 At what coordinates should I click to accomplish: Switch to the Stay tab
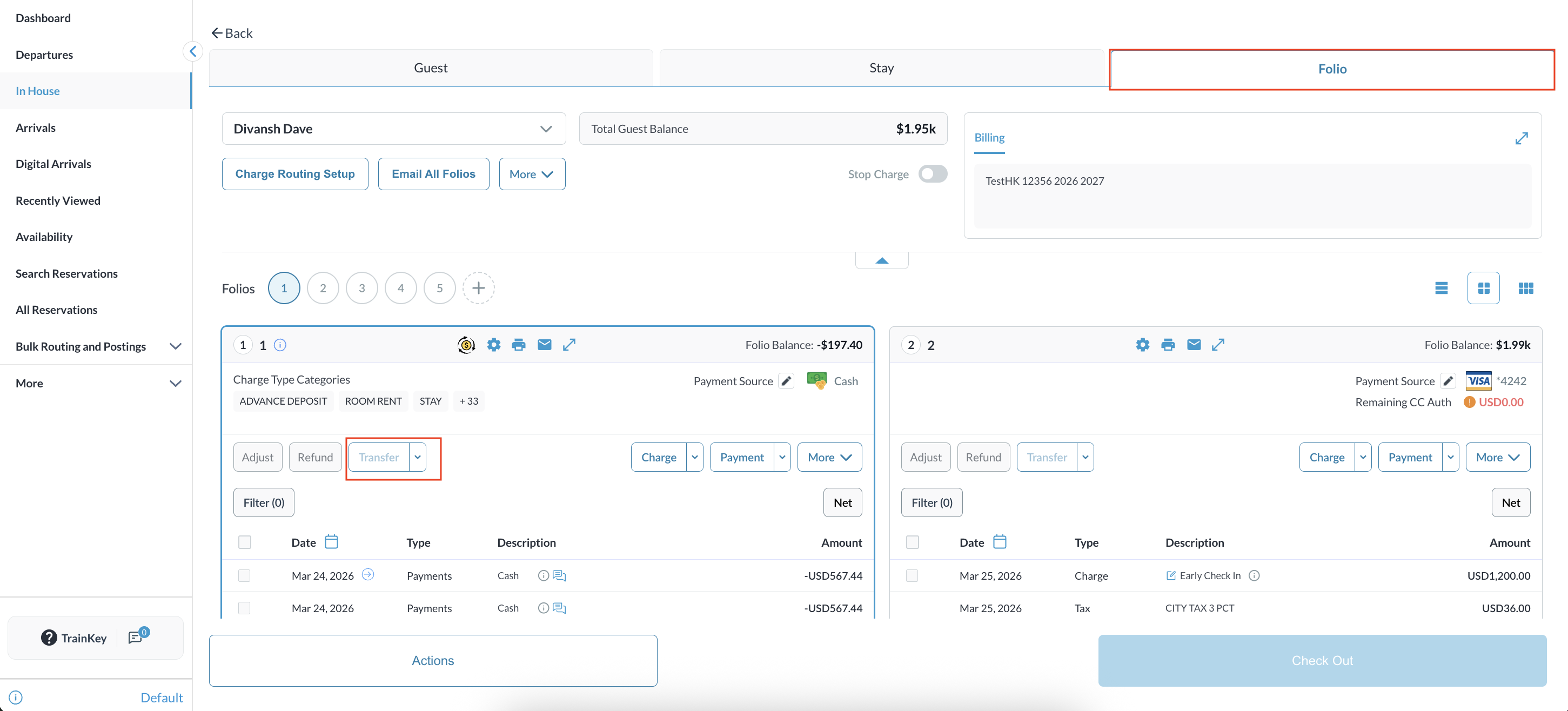(881, 68)
